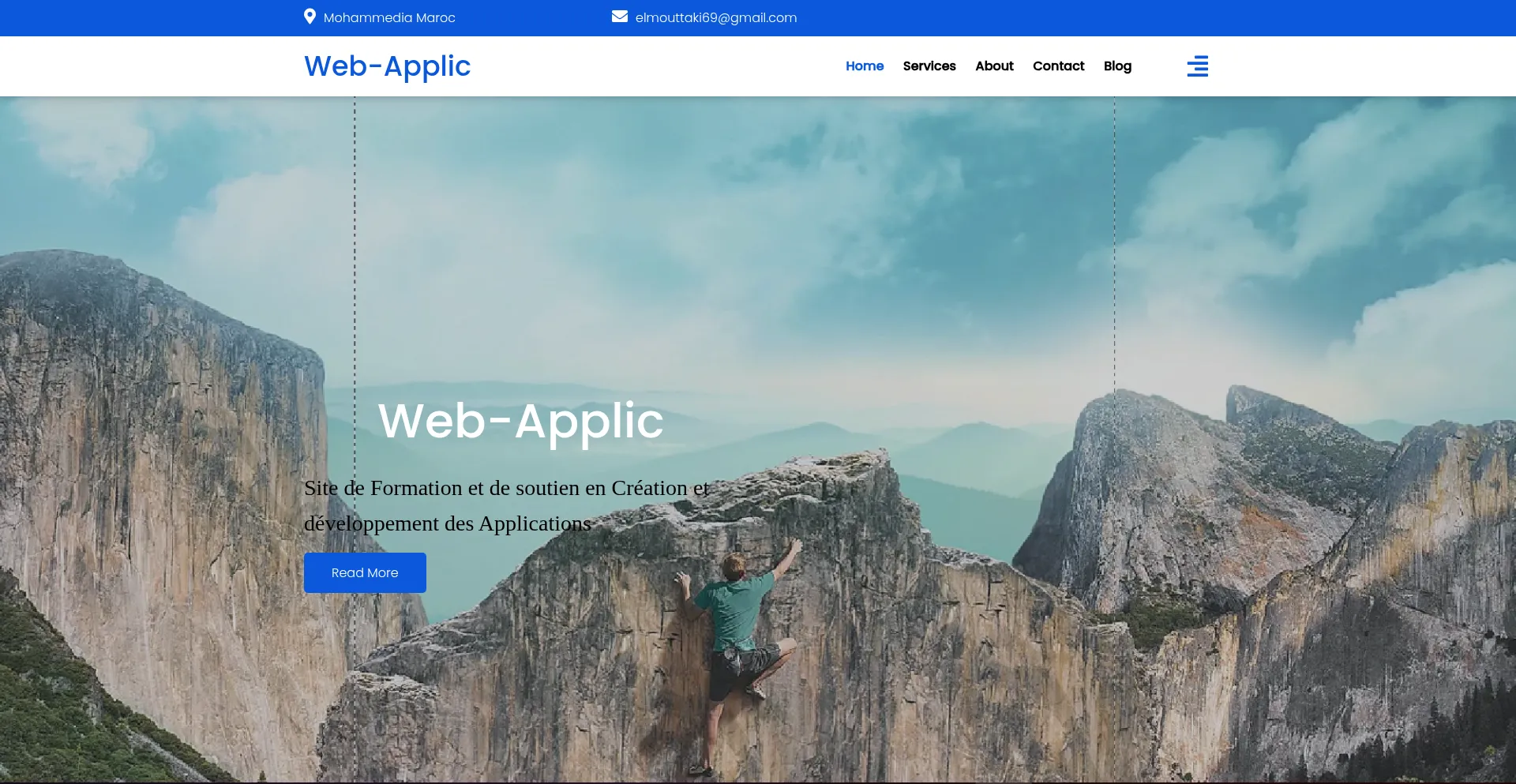Screen dimensions: 1516x784
Task: Open the hamburger side menu icon
Action: (1197, 66)
